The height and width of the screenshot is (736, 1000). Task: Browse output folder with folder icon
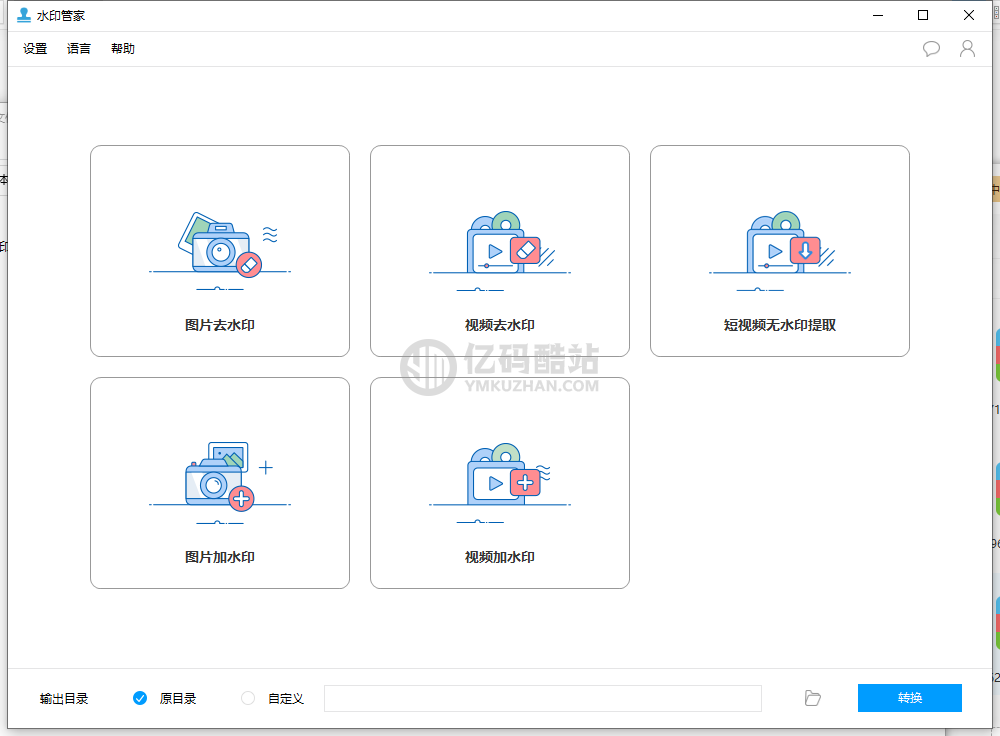pyautogui.click(x=813, y=698)
